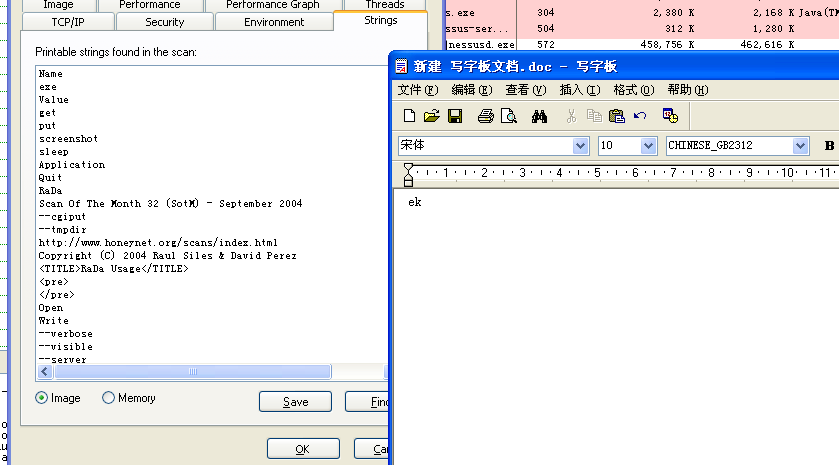The width and height of the screenshot is (839, 465).
Task: Click the font size field showing 10
Action: point(619,146)
